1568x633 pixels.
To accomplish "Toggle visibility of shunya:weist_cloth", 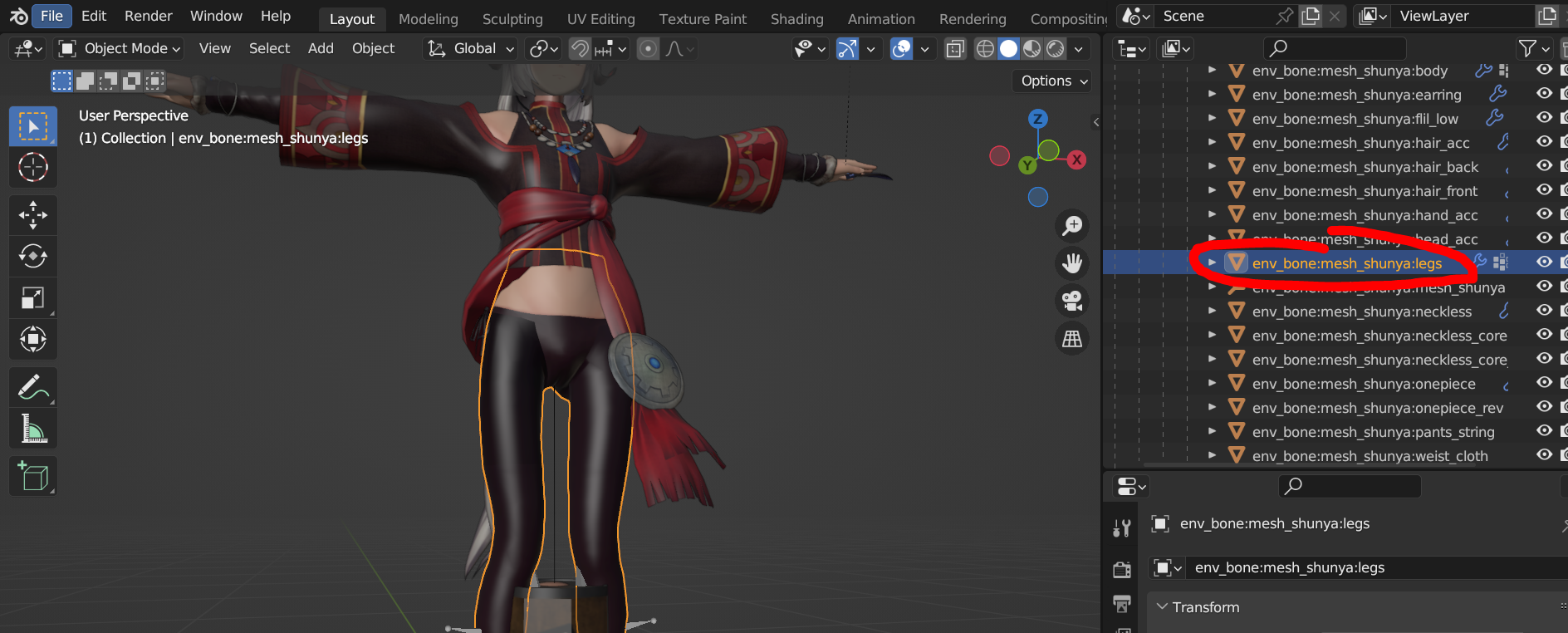I will click(x=1544, y=455).
